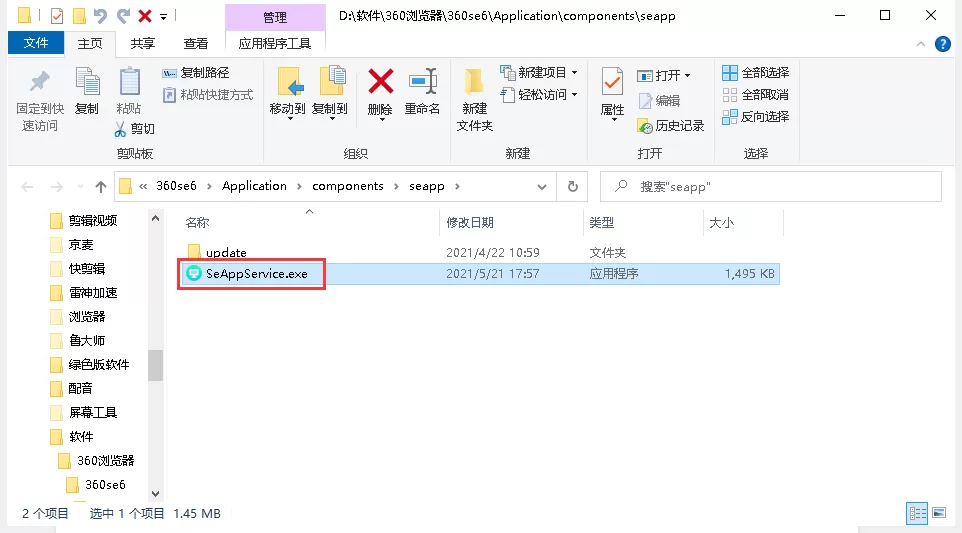Screen dimensions: 962x533
Task: Open the Open (打开) dropdown
Action: [664, 75]
